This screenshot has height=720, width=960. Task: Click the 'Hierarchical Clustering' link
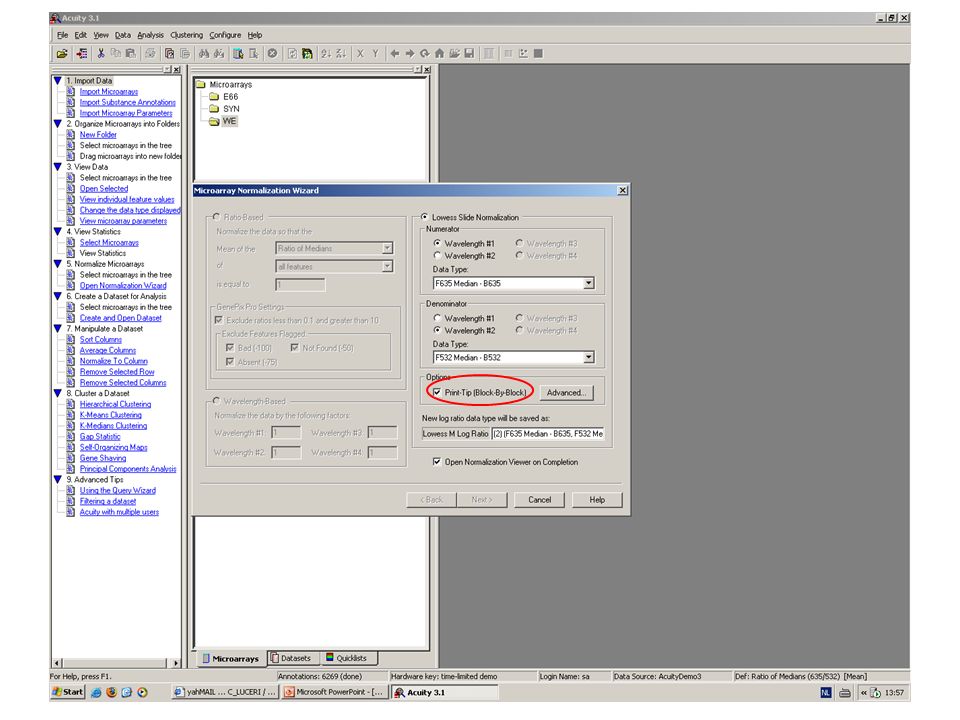point(115,404)
